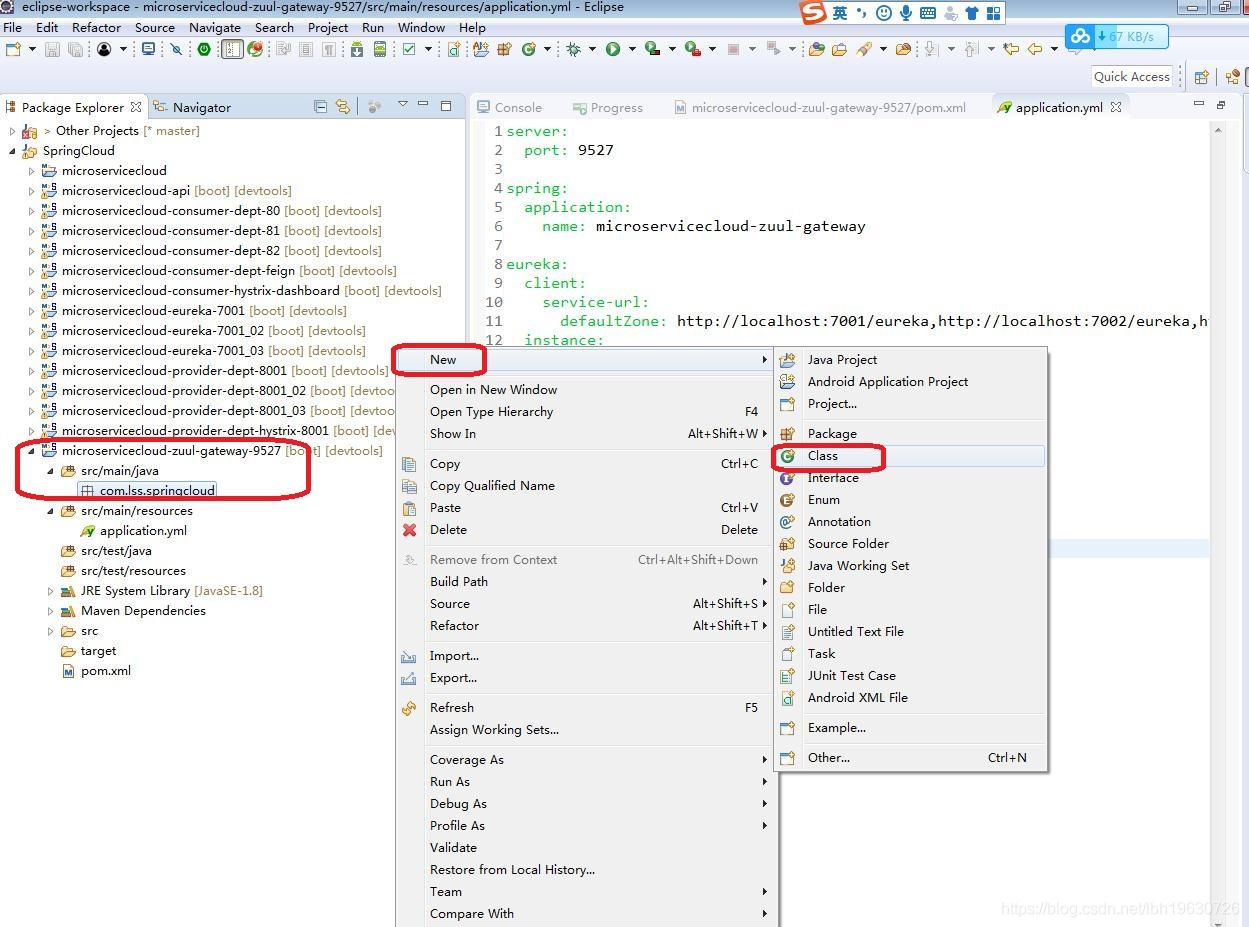Open the Run As submenu
The height and width of the screenshot is (927, 1249).
[584, 782]
